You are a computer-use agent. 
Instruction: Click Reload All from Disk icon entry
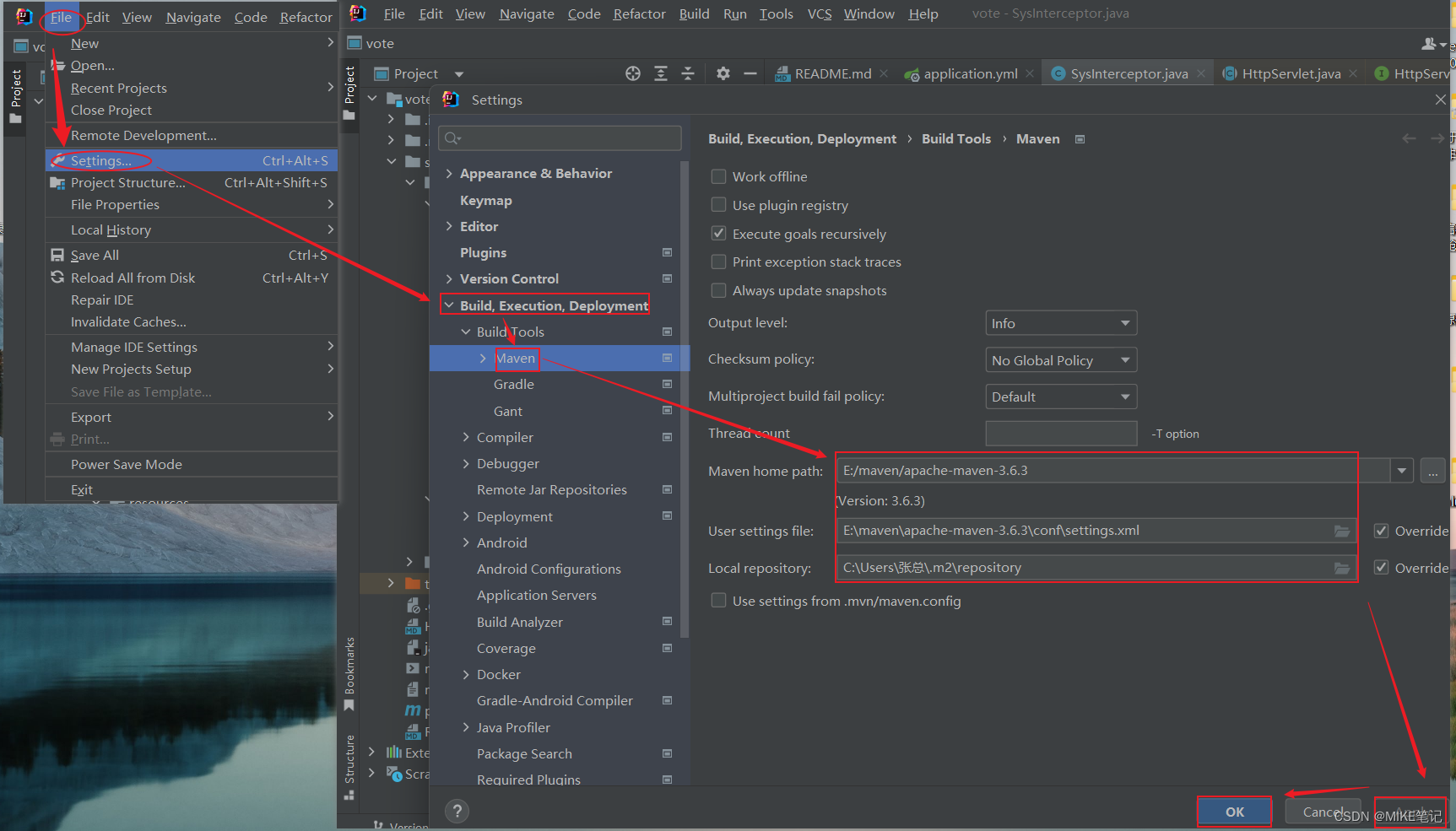[57, 278]
